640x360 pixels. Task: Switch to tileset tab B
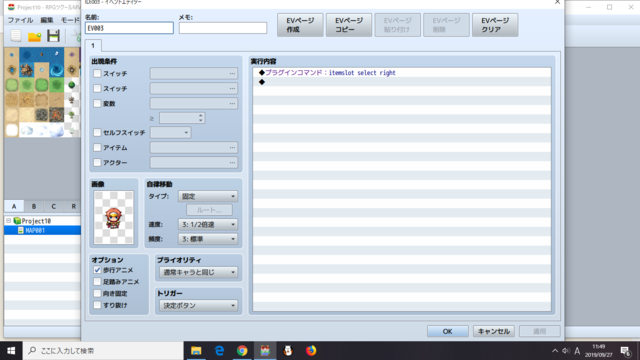[34, 207]
